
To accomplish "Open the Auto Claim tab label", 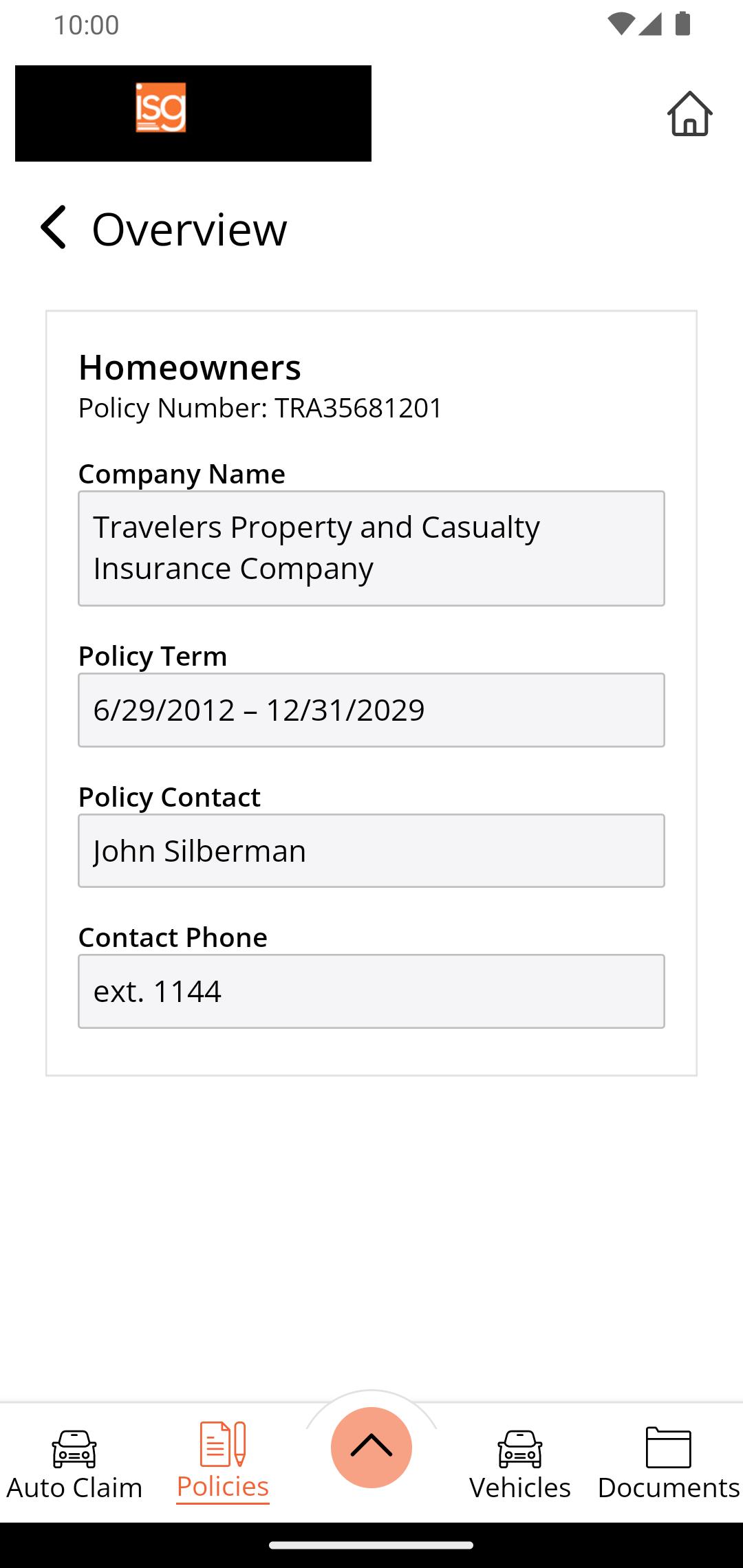I will point(74,1488).
